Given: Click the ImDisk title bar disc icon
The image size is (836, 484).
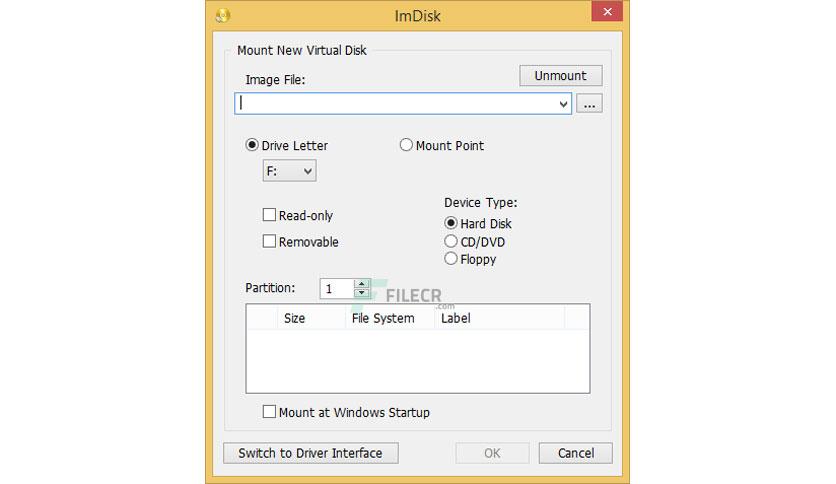Looking at the screenshot, I should (x=223, y=15).
